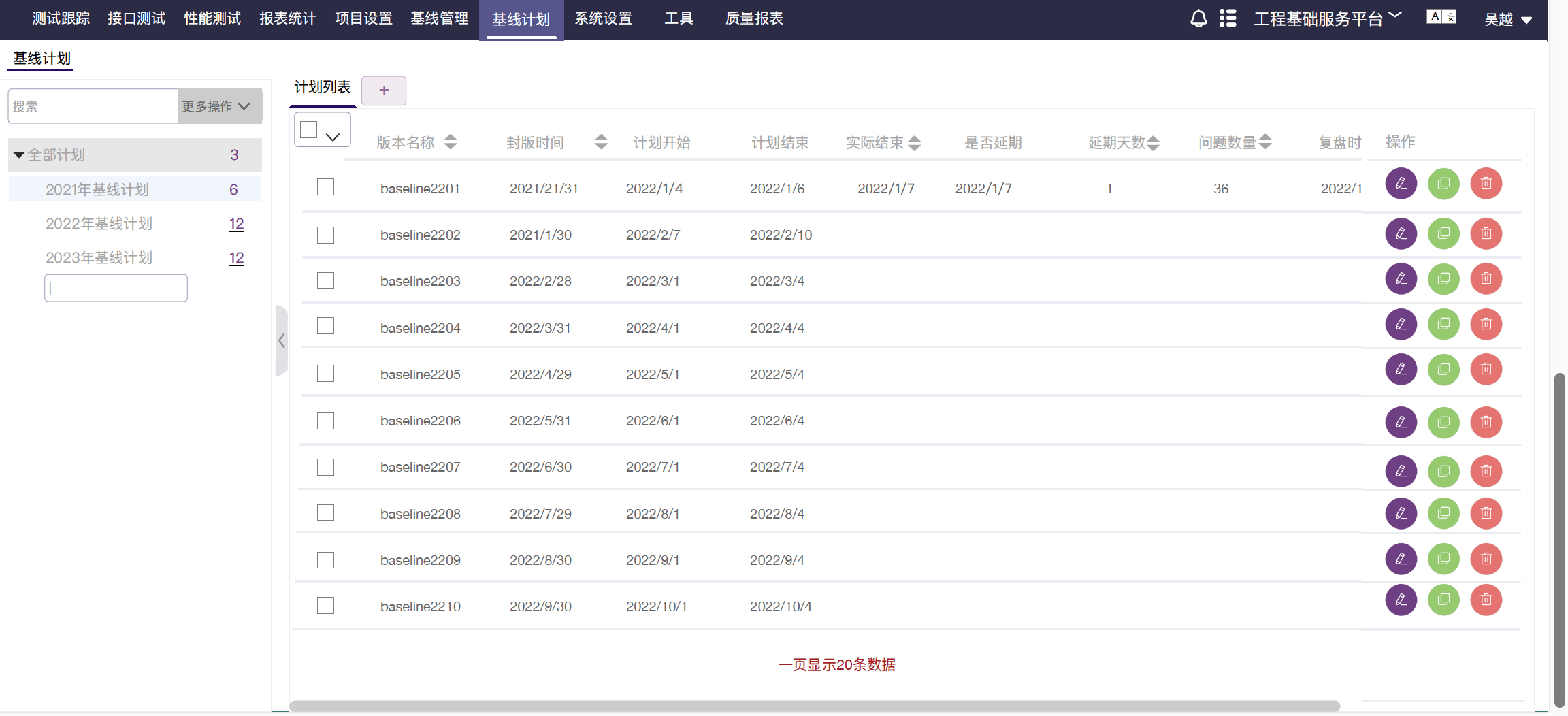The width and height of the screenshot is (1568, 716).
Task: Copy the baseline2204 plan
Action: [1443, 324]
